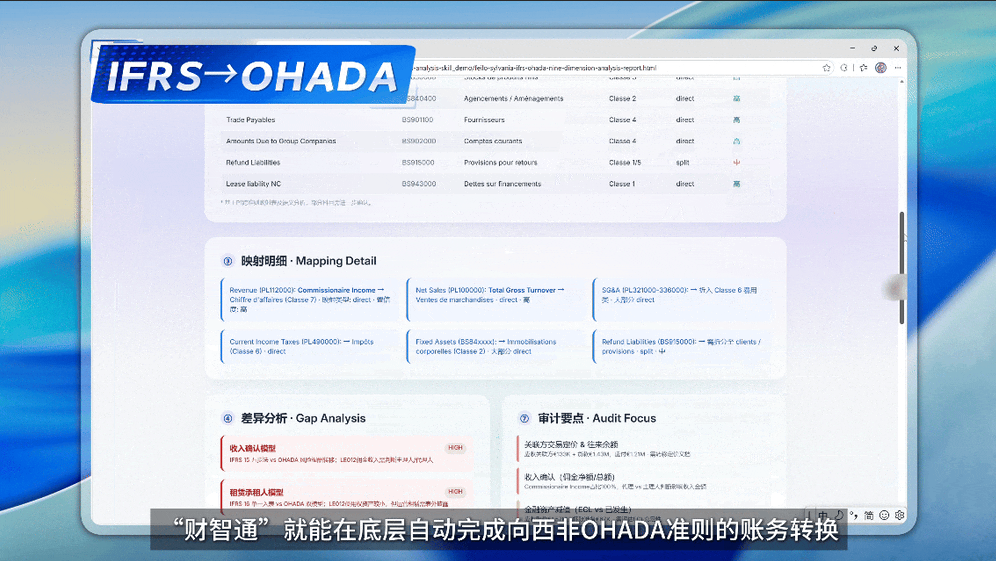This screenshot has height=561, width=996.
Task: Click the IME emoji smiley icon
Action: pos(884,515)
